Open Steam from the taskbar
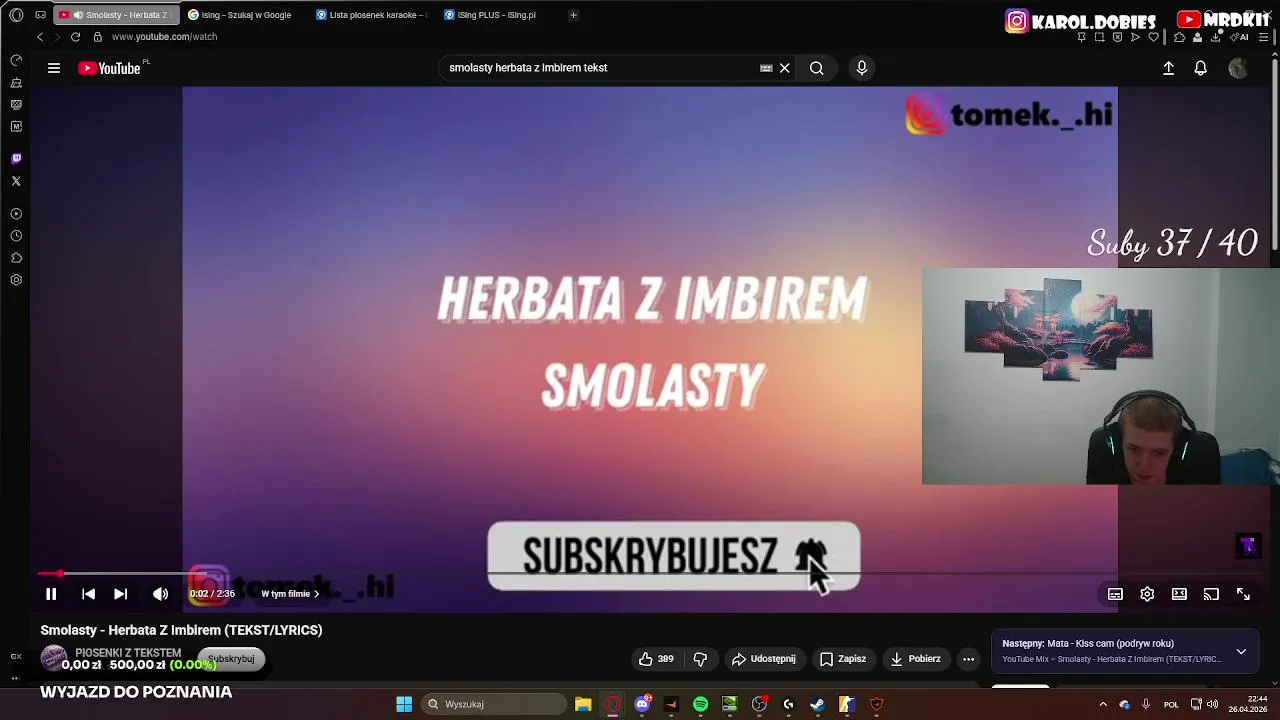 point(817,704)
